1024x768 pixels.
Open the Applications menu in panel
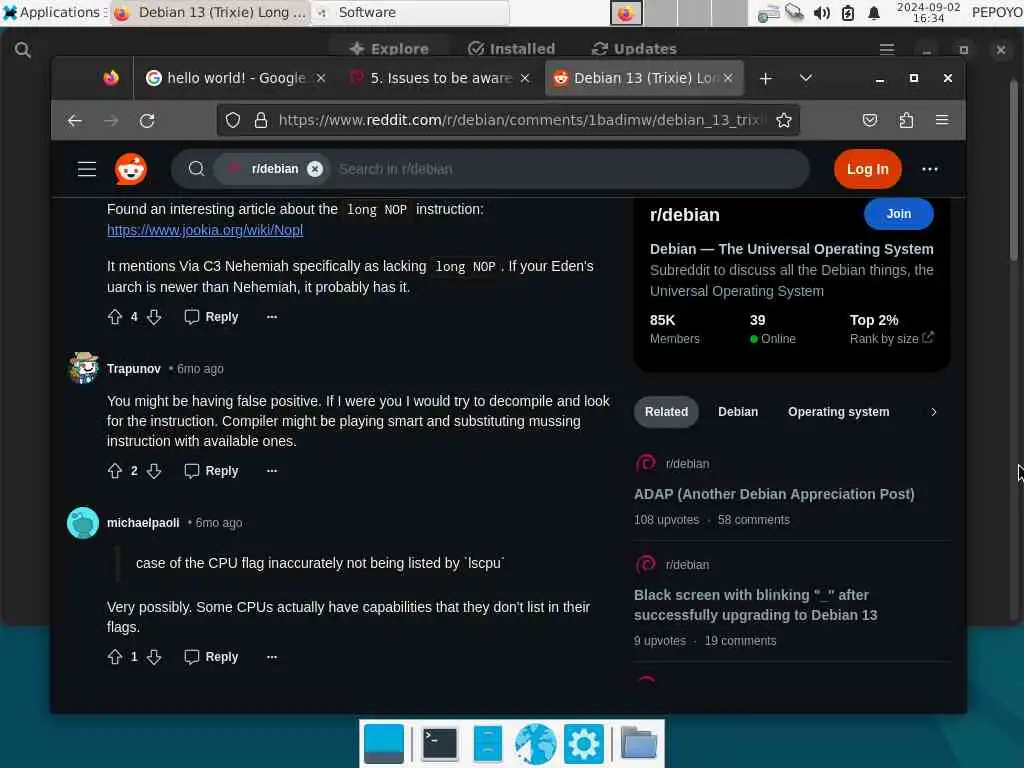(54, 12)
